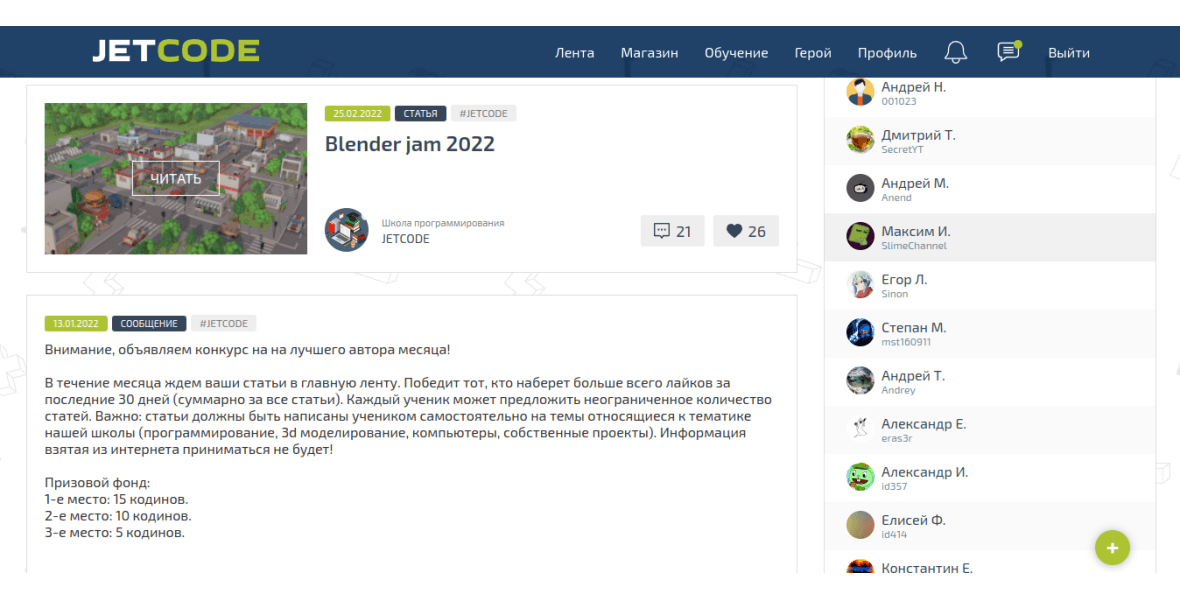Screen dimensions: 1180x599
Task: Click the СООБЩЕНИЕ category tag
Action: tap(149, 324)
